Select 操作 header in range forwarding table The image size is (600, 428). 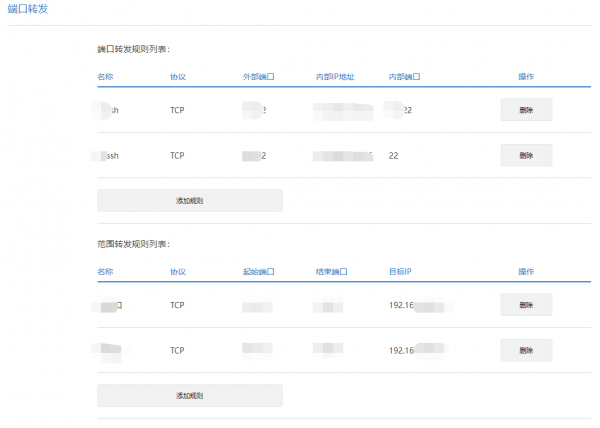pyautogui.click(x=526, y=271)
